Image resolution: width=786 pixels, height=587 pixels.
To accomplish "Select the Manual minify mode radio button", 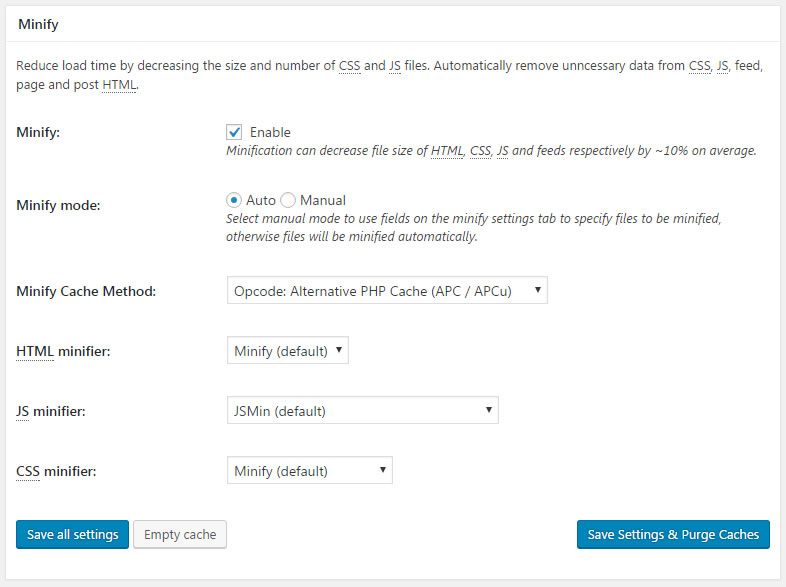I will [x=288, y=201].
